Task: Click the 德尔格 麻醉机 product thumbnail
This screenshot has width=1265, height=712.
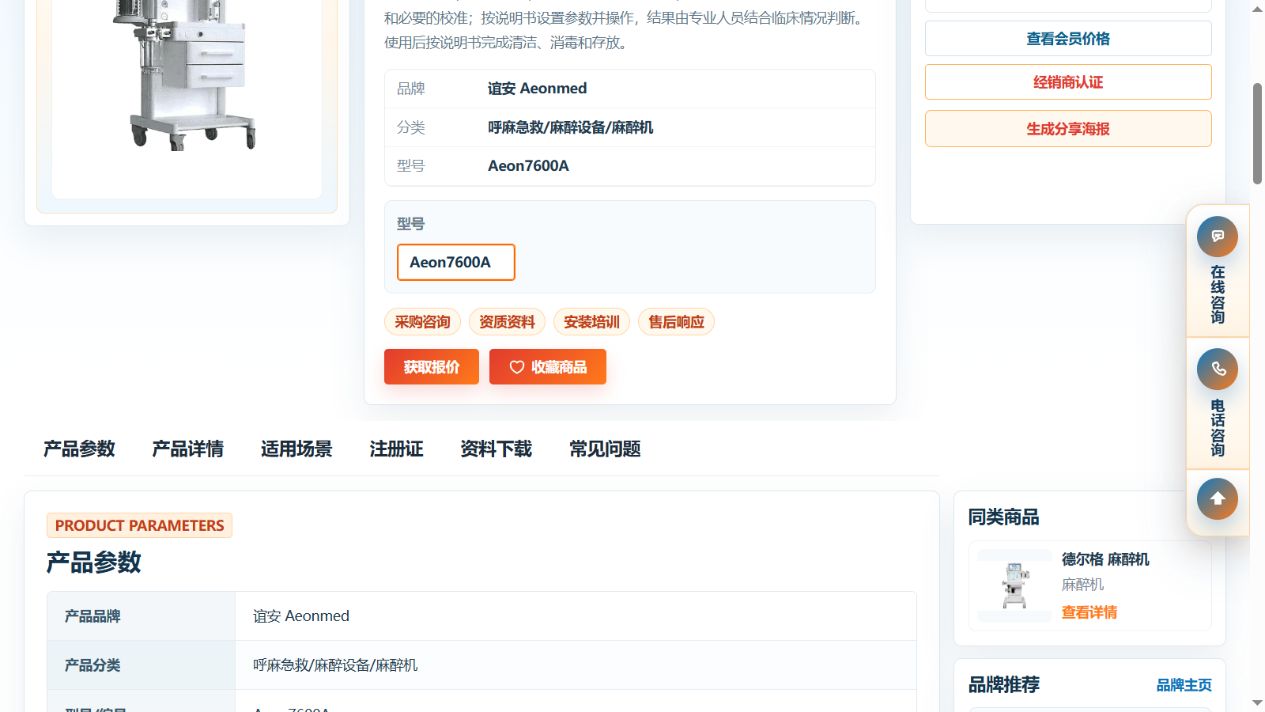Action: point(1014,586)
